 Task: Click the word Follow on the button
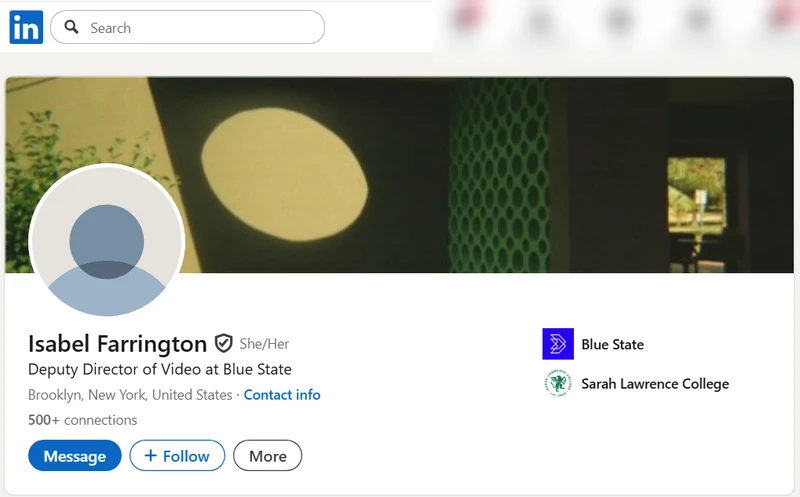tap(186, 456)
